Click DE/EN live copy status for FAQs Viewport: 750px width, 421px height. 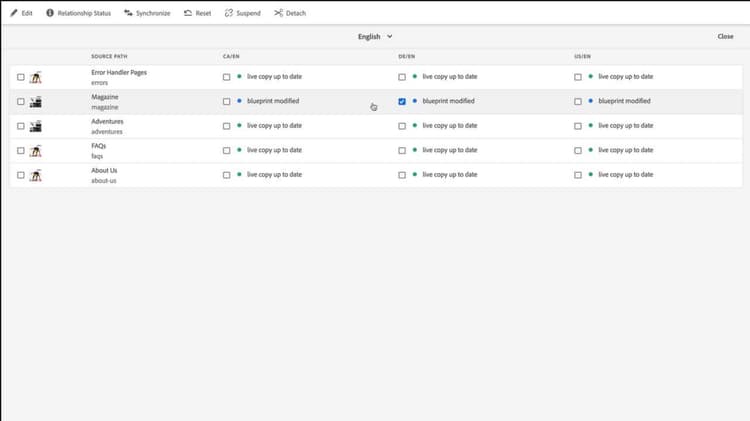[x=450, y=150]
